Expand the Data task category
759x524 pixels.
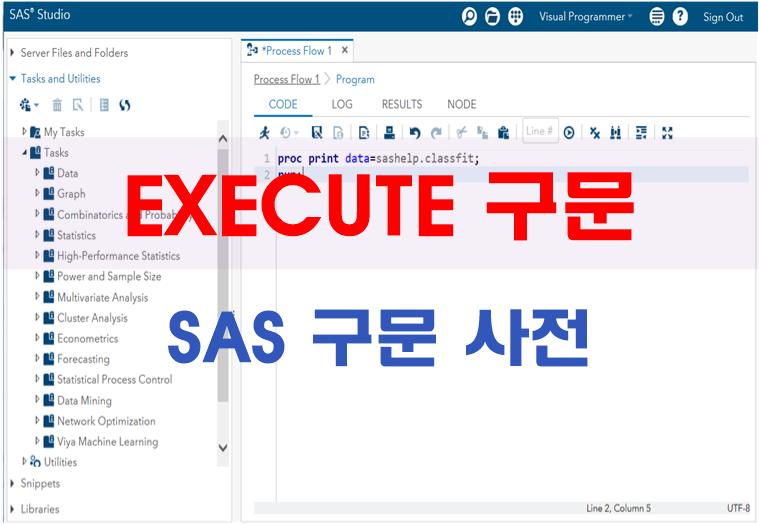click(37, 172)
